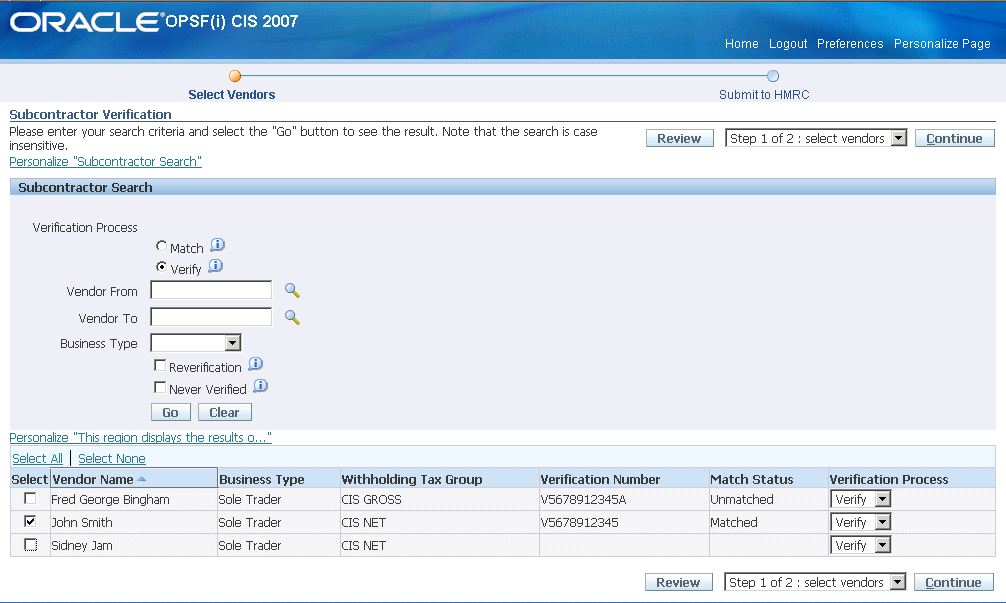Click the top Continue button
This screenshot has height=603, width=1006.
954,139
